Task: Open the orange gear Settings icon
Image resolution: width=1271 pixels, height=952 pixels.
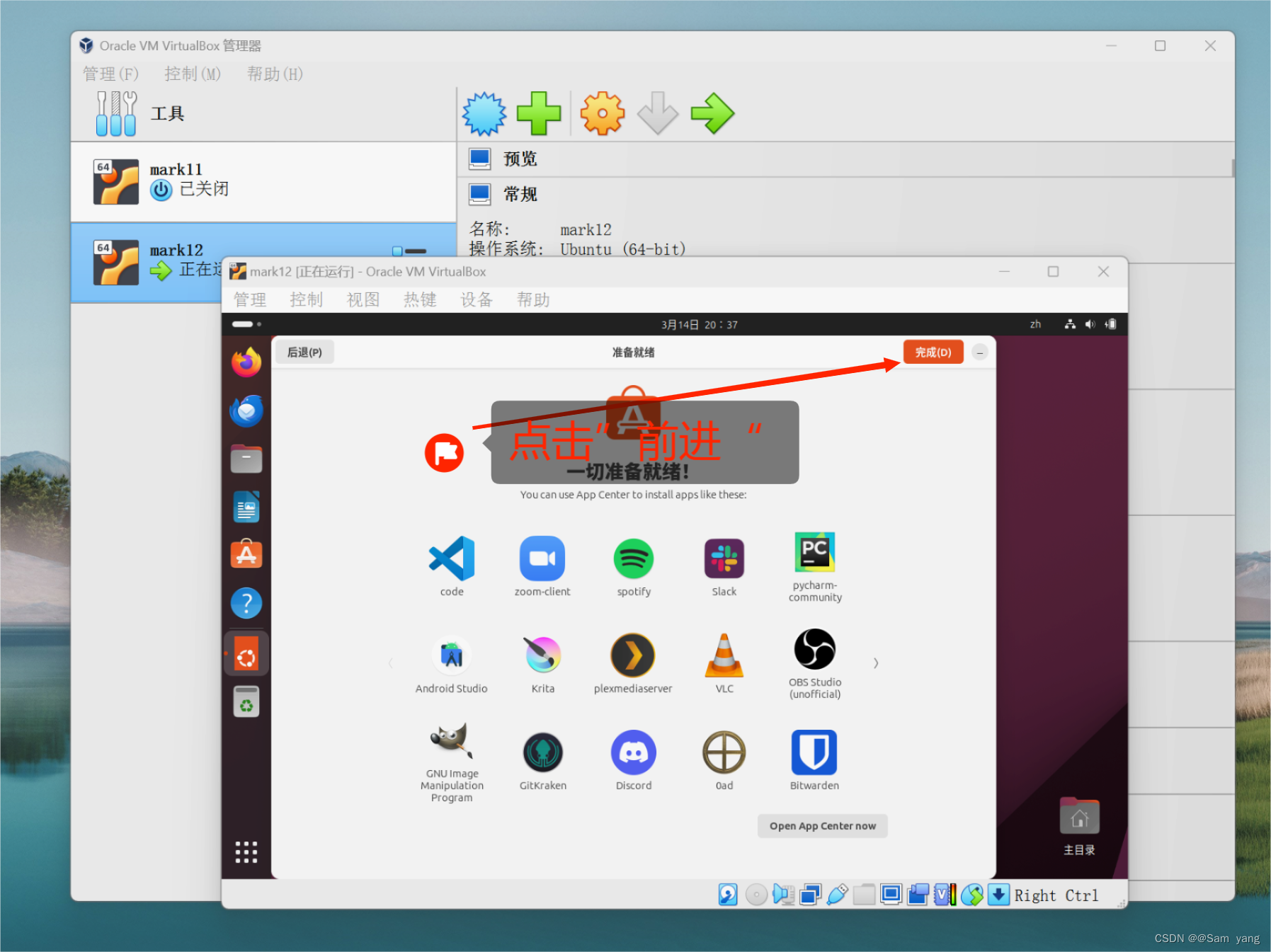Action: tap(603, 113)
